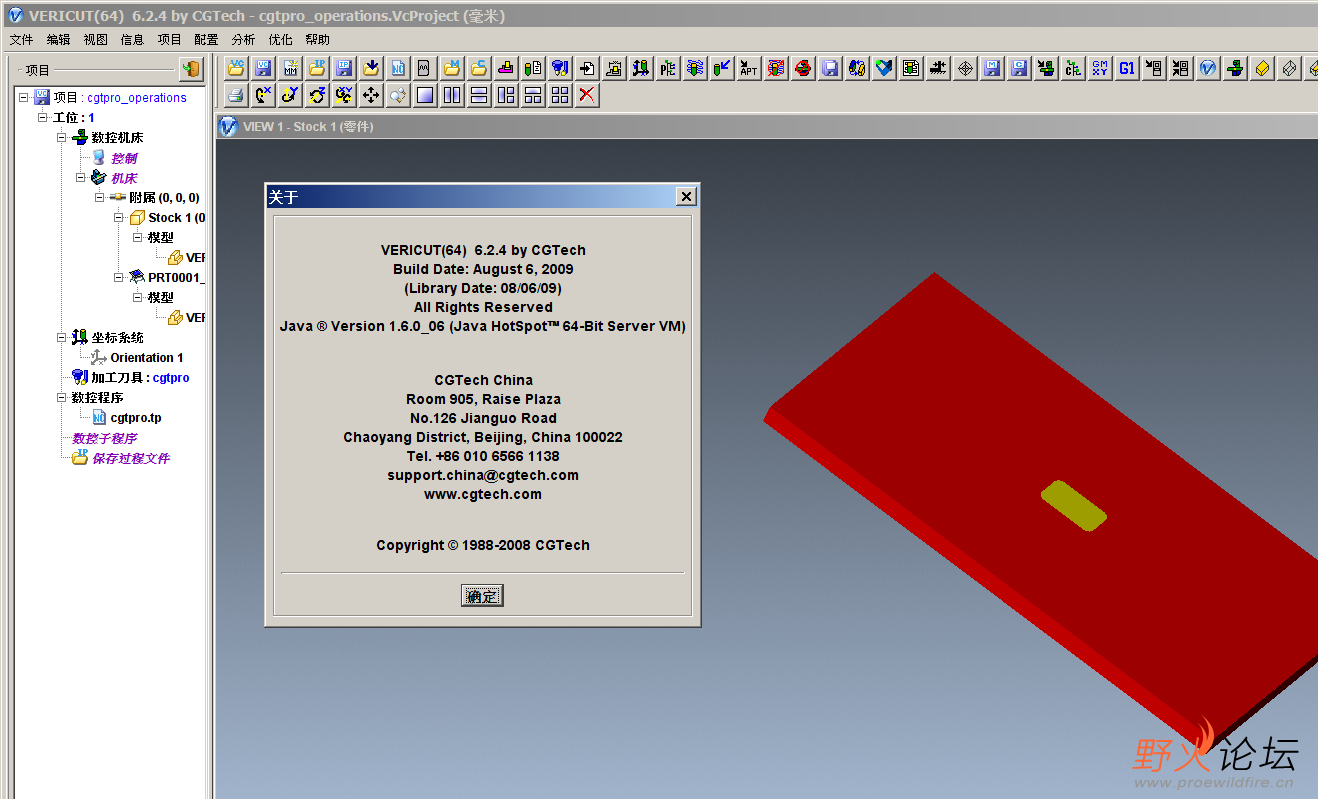1318x799 pixels.
Task: Collapse the 数控机床 tree node
Action: tap(62, 137)
